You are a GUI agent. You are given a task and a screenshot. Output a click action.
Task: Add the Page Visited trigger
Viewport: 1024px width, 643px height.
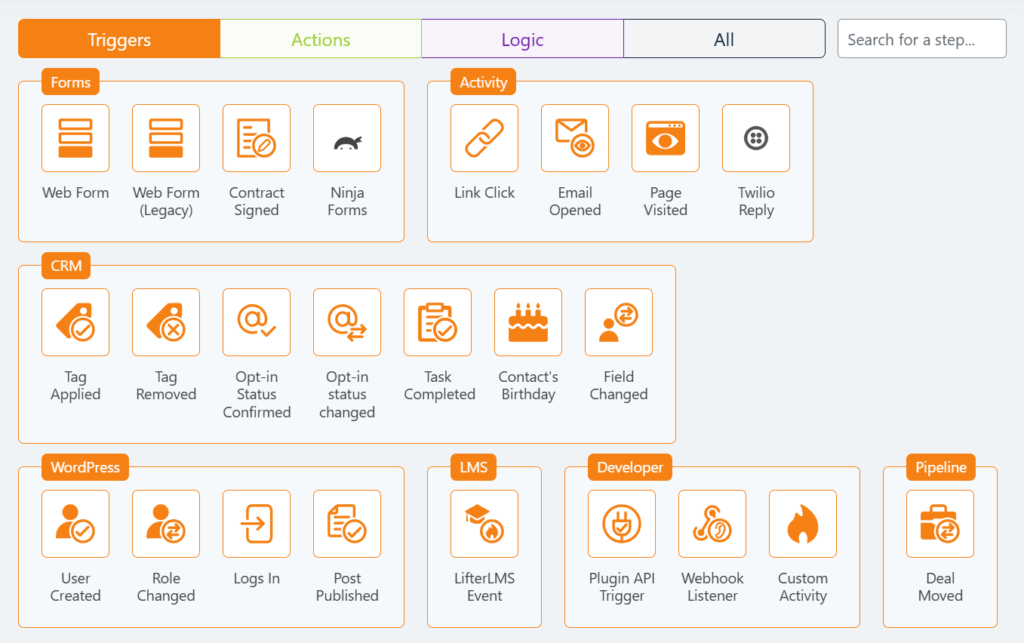point(665,138)
